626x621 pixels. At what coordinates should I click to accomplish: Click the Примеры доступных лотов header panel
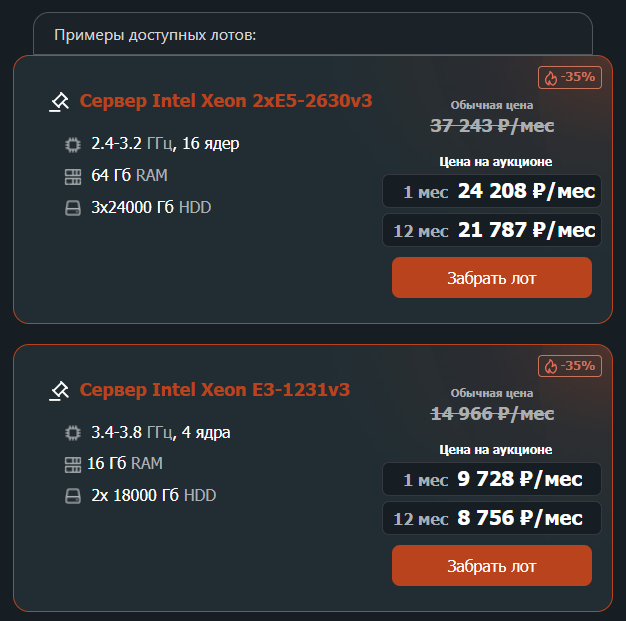point(313,34)
